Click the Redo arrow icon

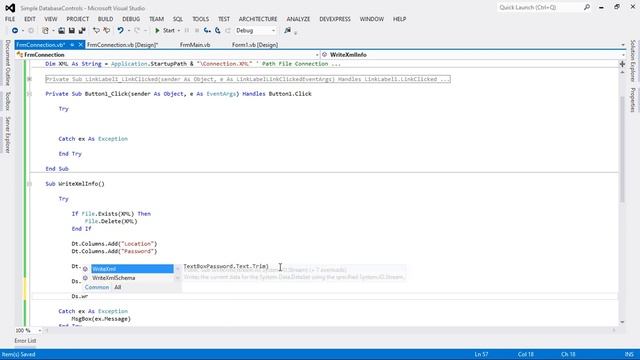pos(137,31)
